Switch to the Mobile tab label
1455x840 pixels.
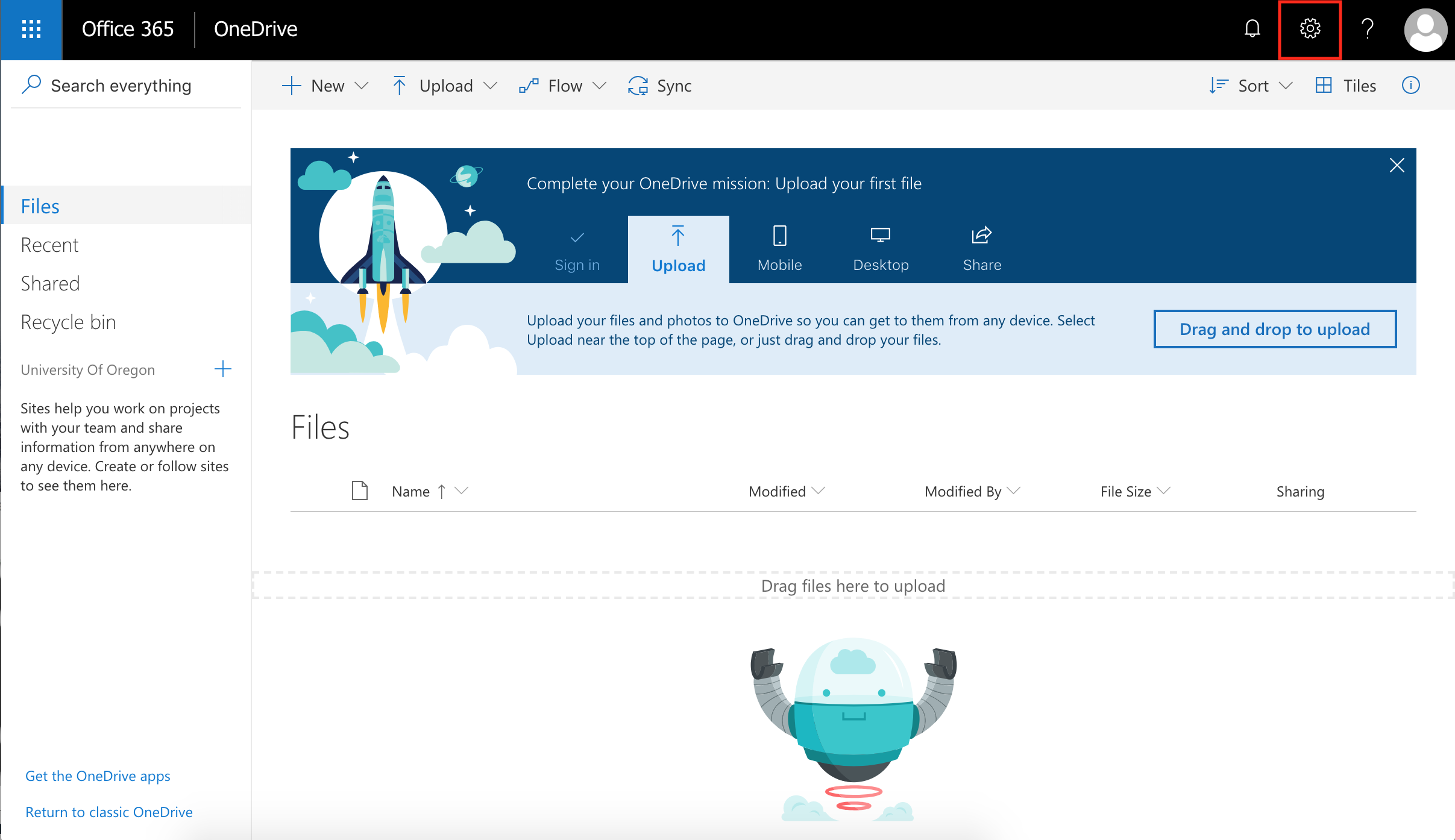coord(779,265)
